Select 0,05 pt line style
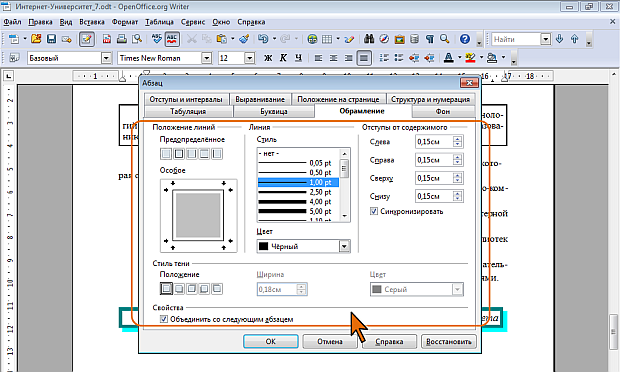This screenshot has height=372, width=620. click(x=298, y=163)
